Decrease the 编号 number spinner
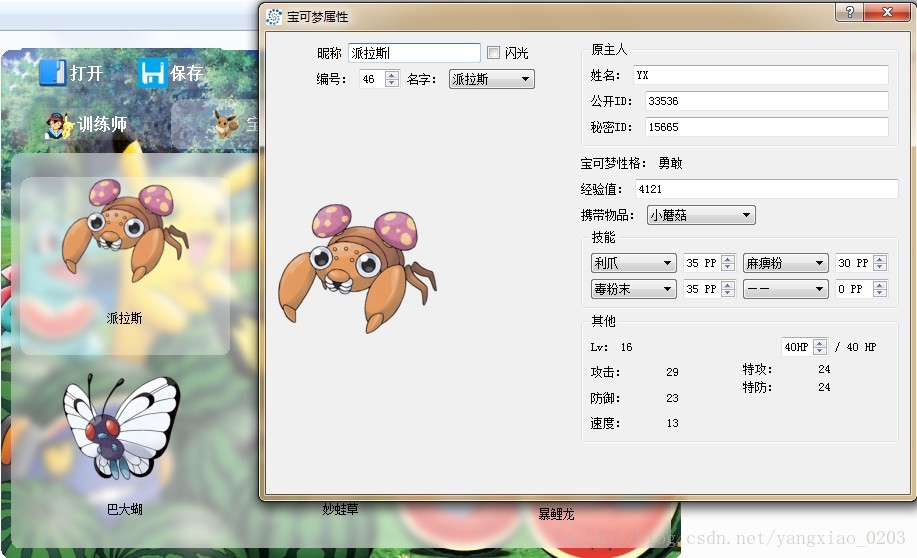The height and width of the screenshot is (558, 917). [x=392, y=83]
